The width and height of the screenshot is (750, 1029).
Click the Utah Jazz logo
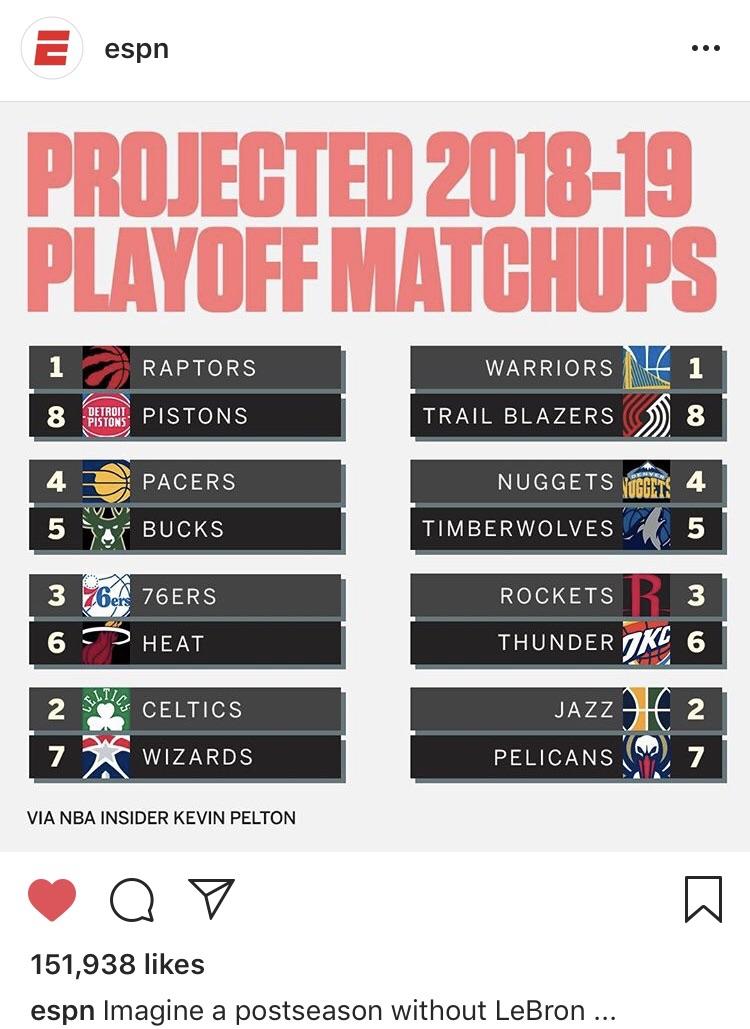pos(649,711)
